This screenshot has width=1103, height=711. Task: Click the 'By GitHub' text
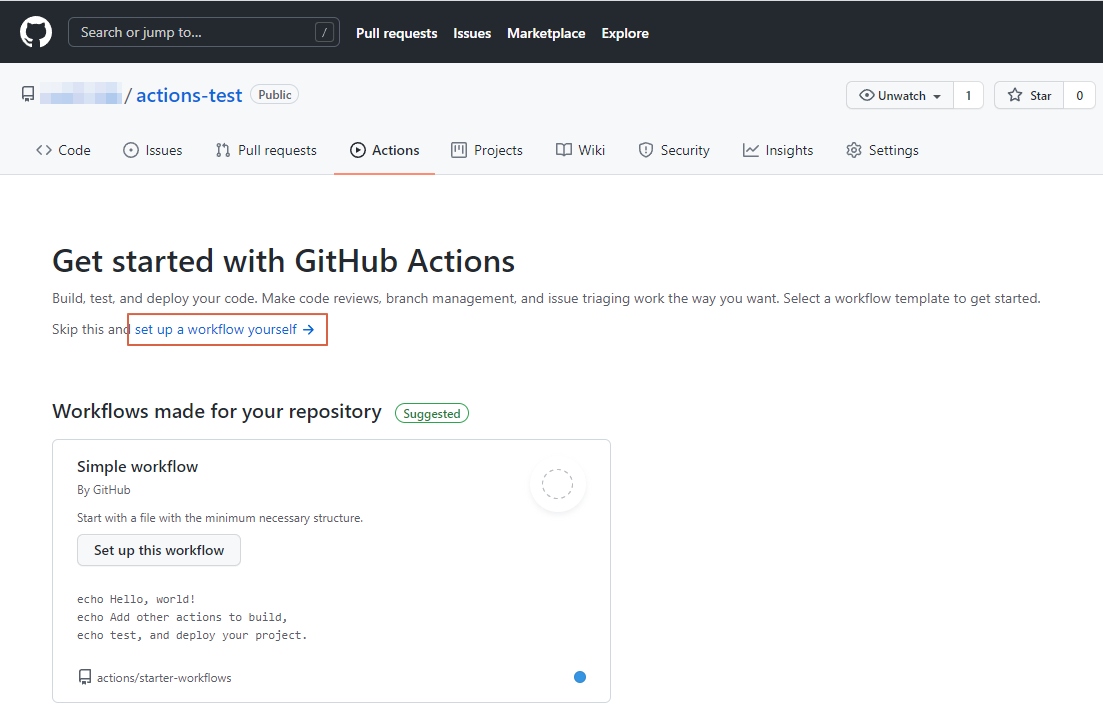click(x=103, y=489)
